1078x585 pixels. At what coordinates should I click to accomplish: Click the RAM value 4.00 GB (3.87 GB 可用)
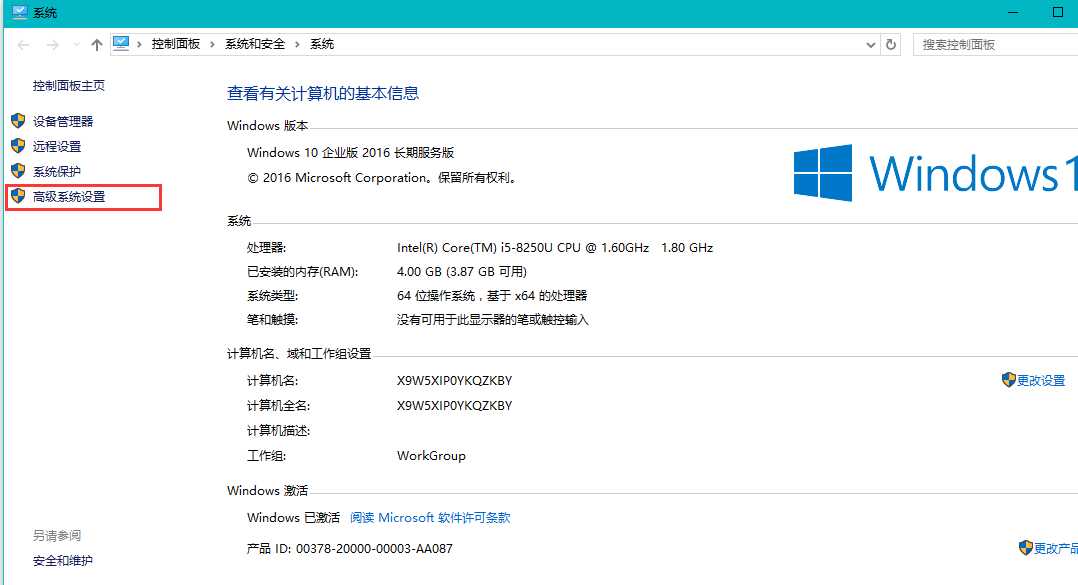pyautogui.click(x=462, y=272)
